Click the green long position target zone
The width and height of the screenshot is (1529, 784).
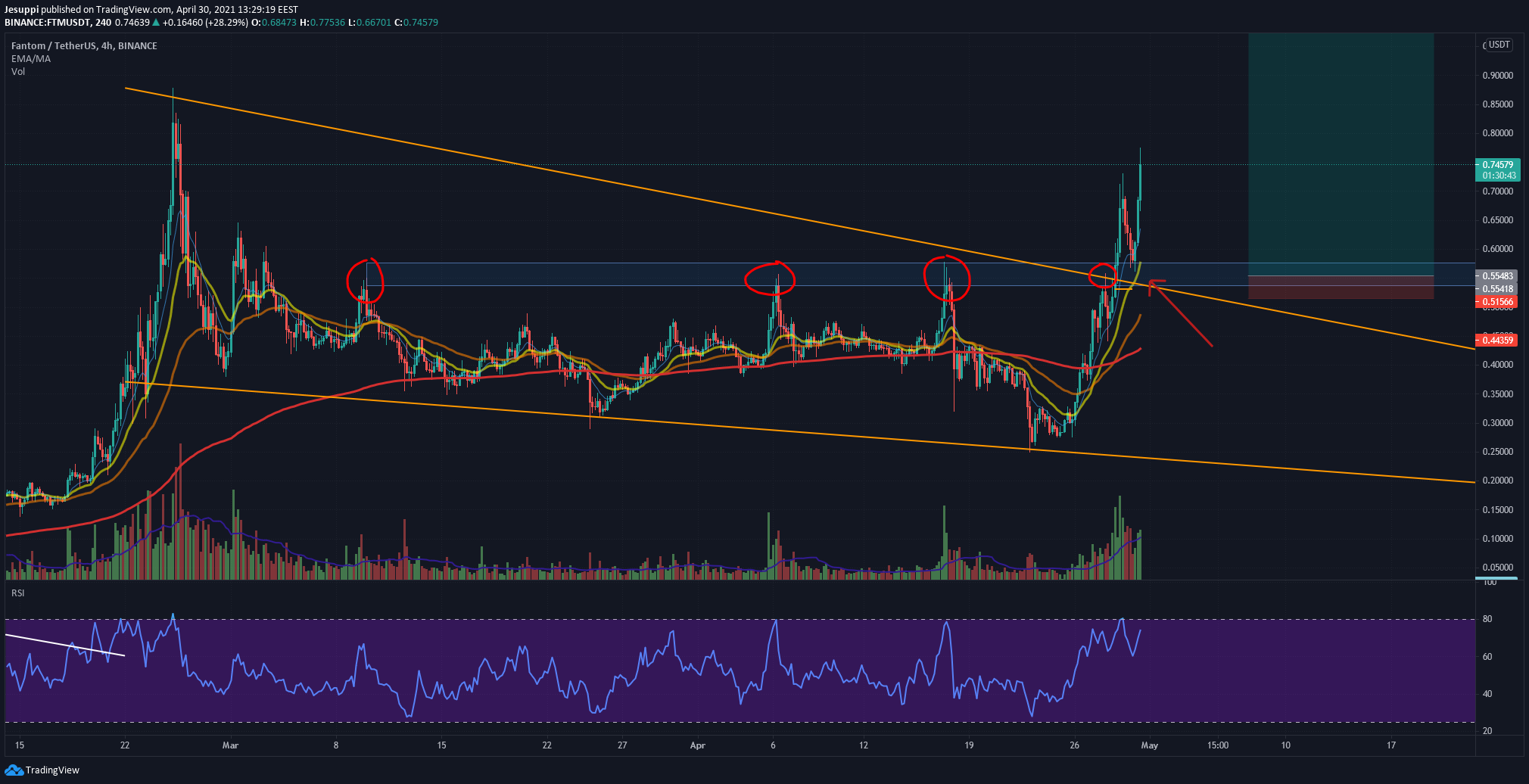pos(1341,154)
